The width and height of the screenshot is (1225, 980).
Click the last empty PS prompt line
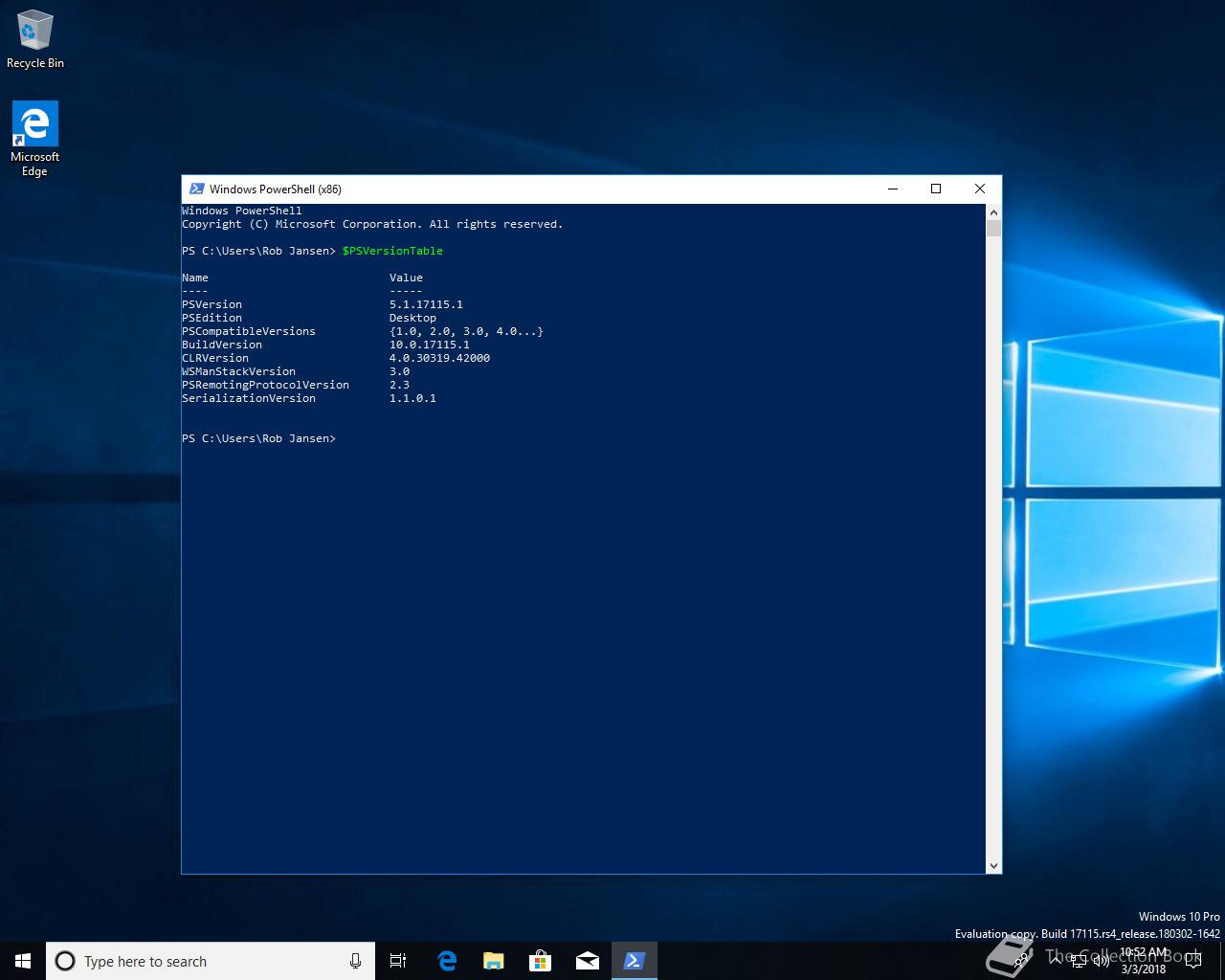tap(258, 438)
